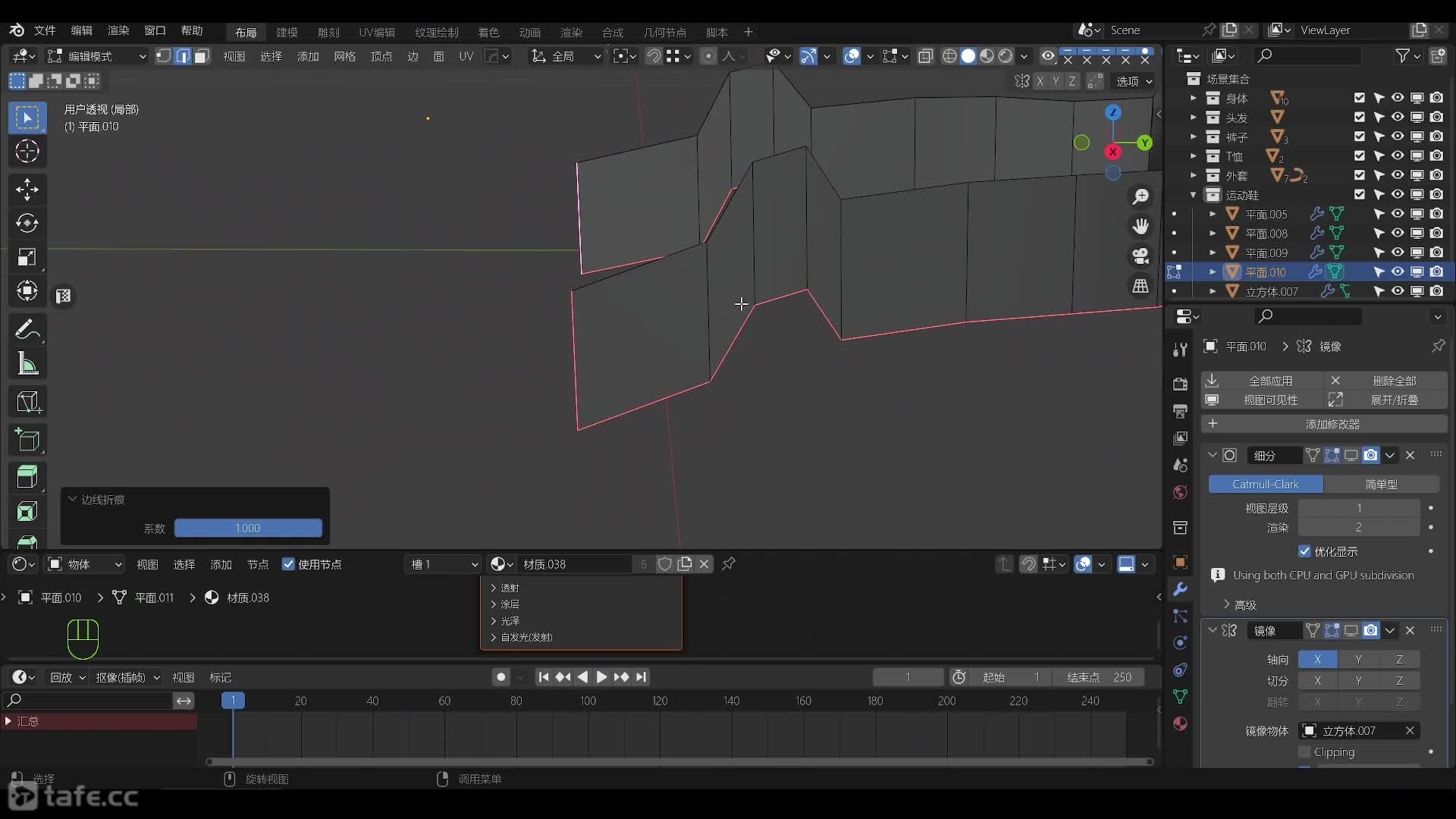Image resolution: width=1456 pixels, height=819 pixels.
Task: Select the Inset Faces tool
Action: tap(27, 511)
